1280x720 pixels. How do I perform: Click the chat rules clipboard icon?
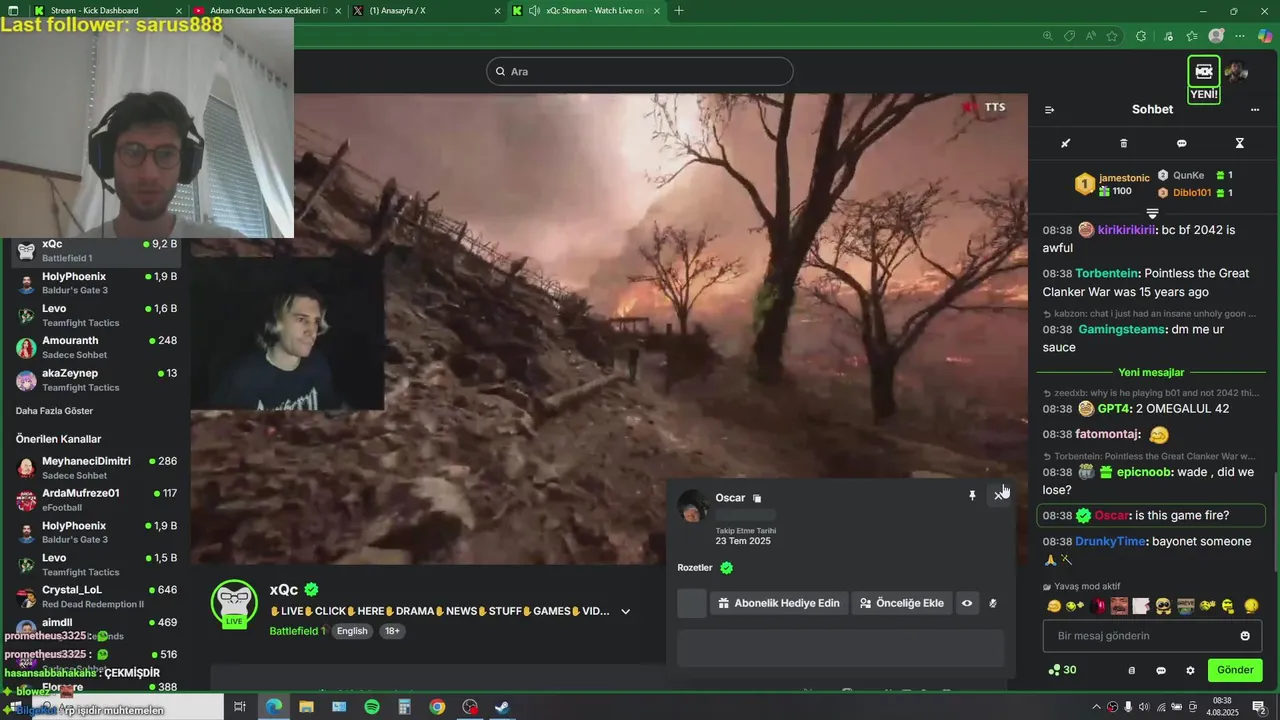coord(1132,670)
